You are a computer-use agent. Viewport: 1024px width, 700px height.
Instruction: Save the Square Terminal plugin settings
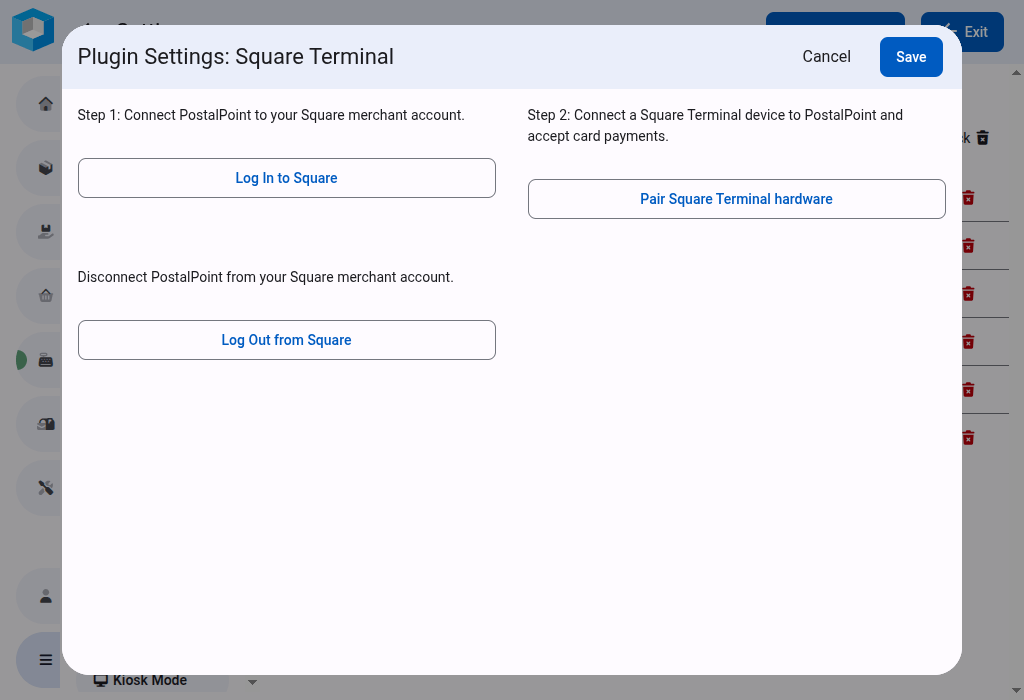coord(910,57)
